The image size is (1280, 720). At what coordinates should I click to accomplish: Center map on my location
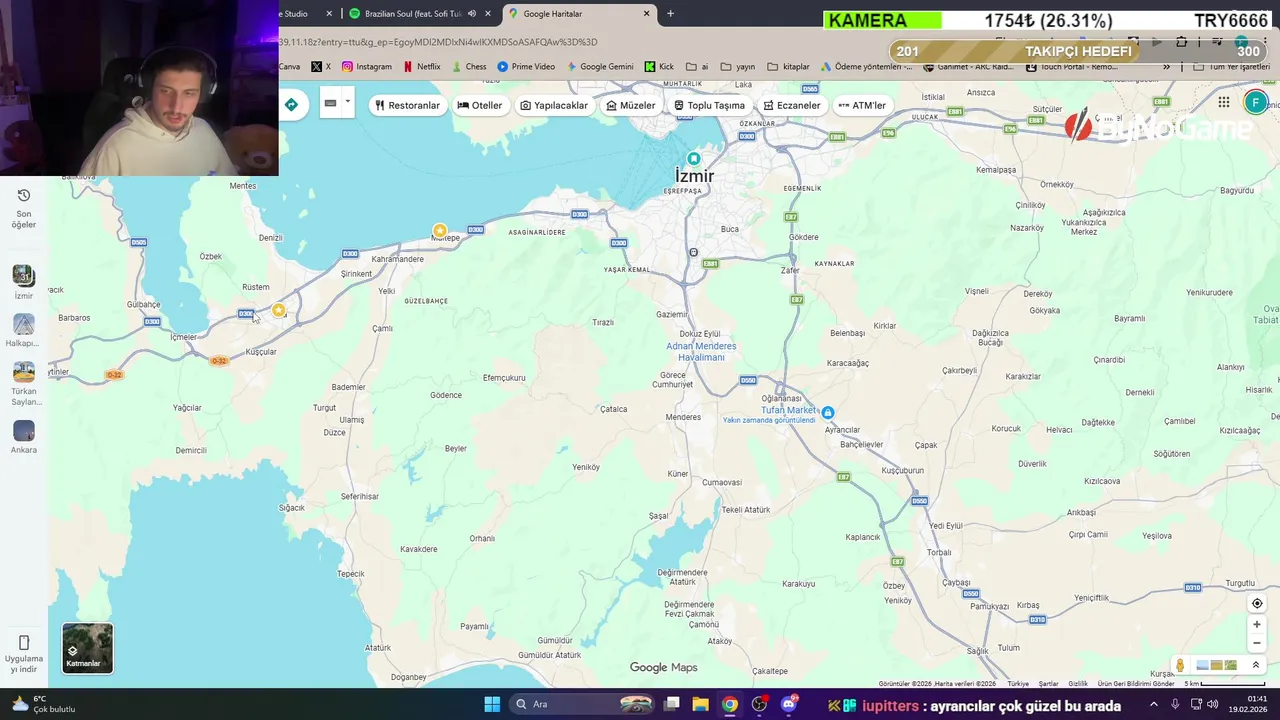1257,603
